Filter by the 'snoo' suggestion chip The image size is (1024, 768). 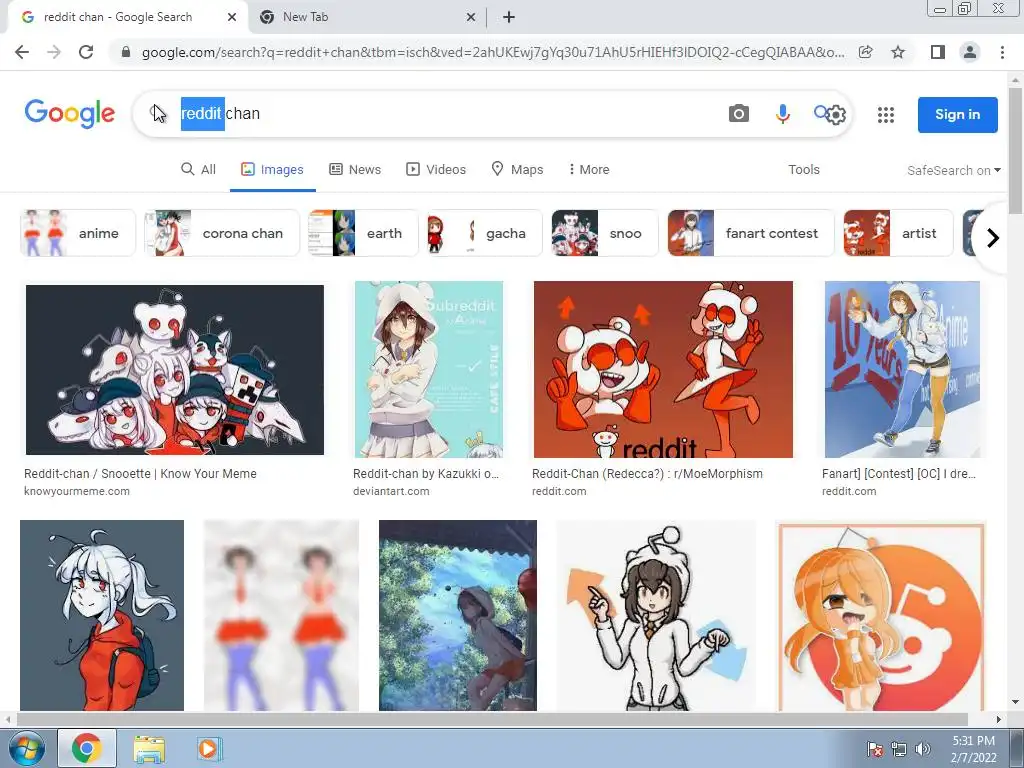(605, 233)
